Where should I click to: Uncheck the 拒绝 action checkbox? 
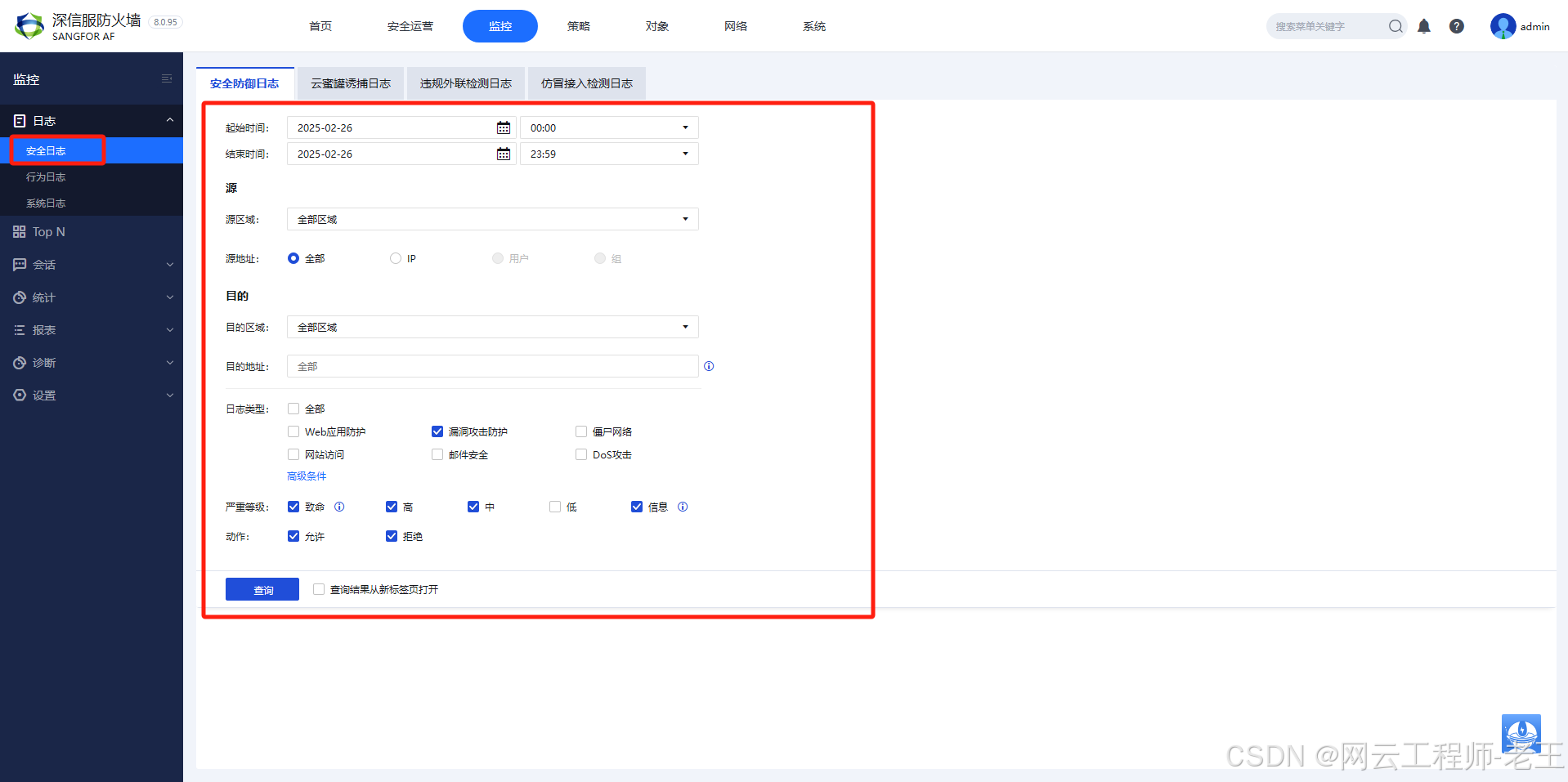point(392,536)
